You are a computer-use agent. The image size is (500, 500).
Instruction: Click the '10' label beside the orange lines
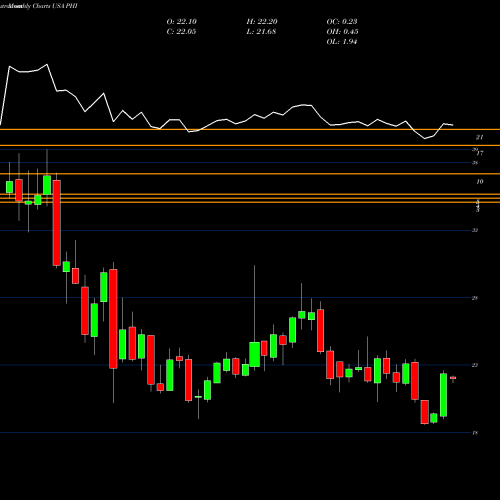pos(480,182)
